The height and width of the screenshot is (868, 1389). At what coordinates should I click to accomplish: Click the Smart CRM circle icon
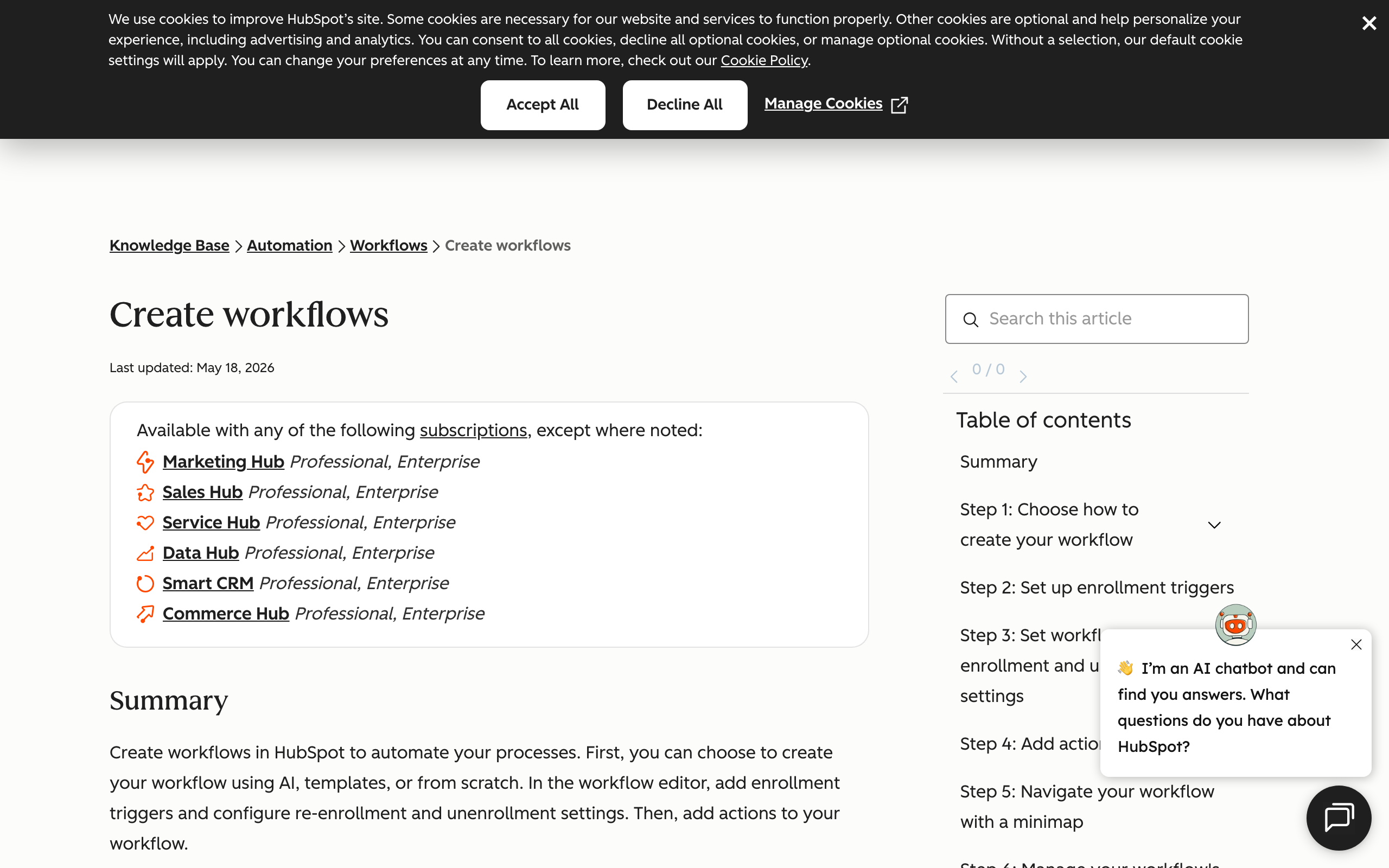pos(145,584)
